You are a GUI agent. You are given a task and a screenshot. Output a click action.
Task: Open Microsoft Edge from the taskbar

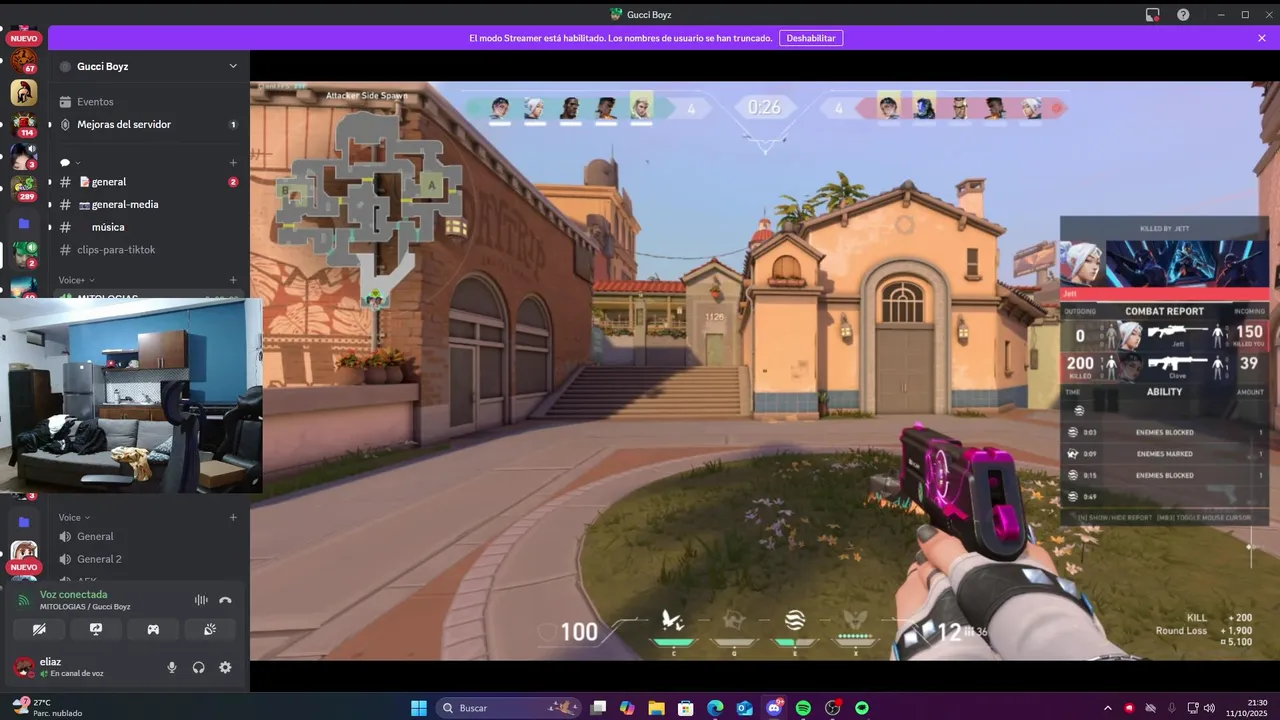point(715,708)
